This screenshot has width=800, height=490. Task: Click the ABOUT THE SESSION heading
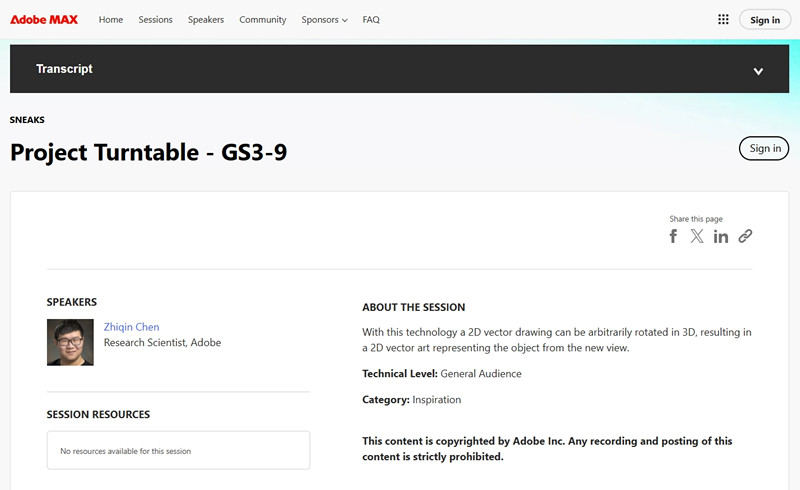pos(414,307)
